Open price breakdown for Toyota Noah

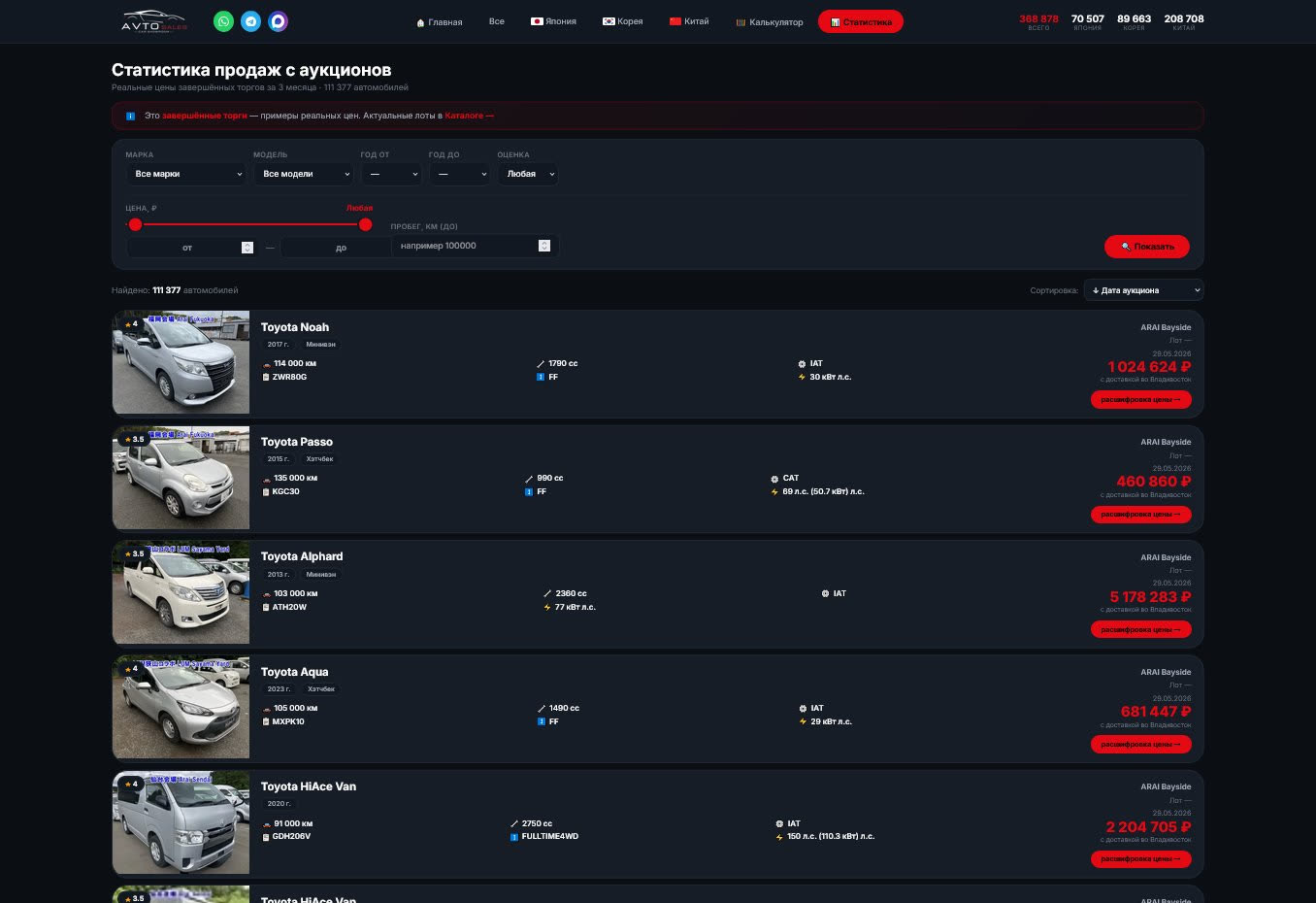point(1141,400)
